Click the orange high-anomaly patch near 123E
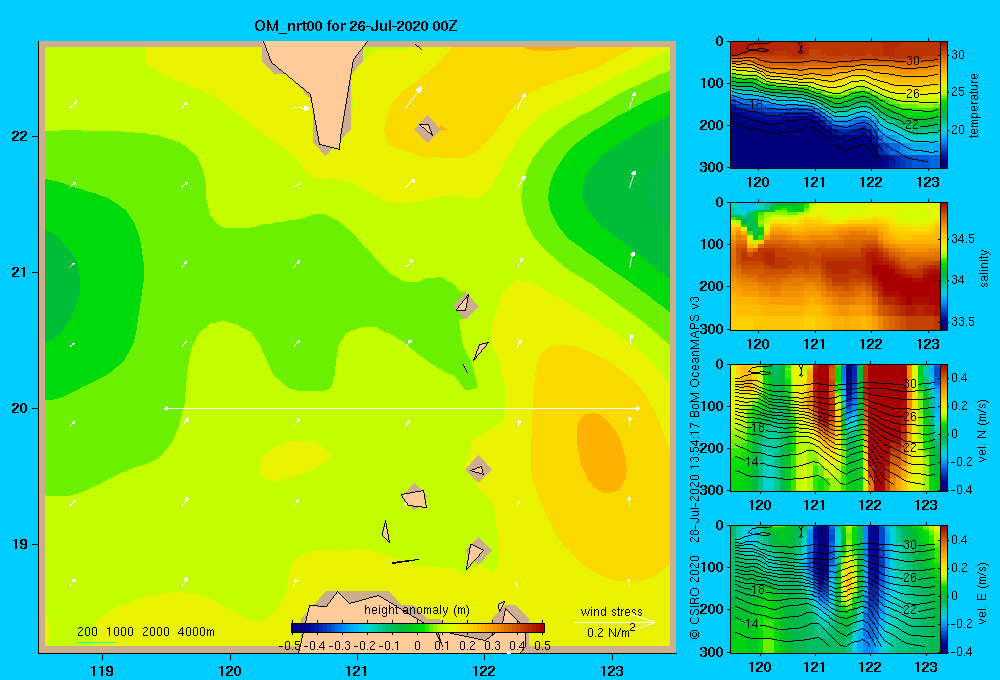1000x680 pixels. click(x=601, y=452)
